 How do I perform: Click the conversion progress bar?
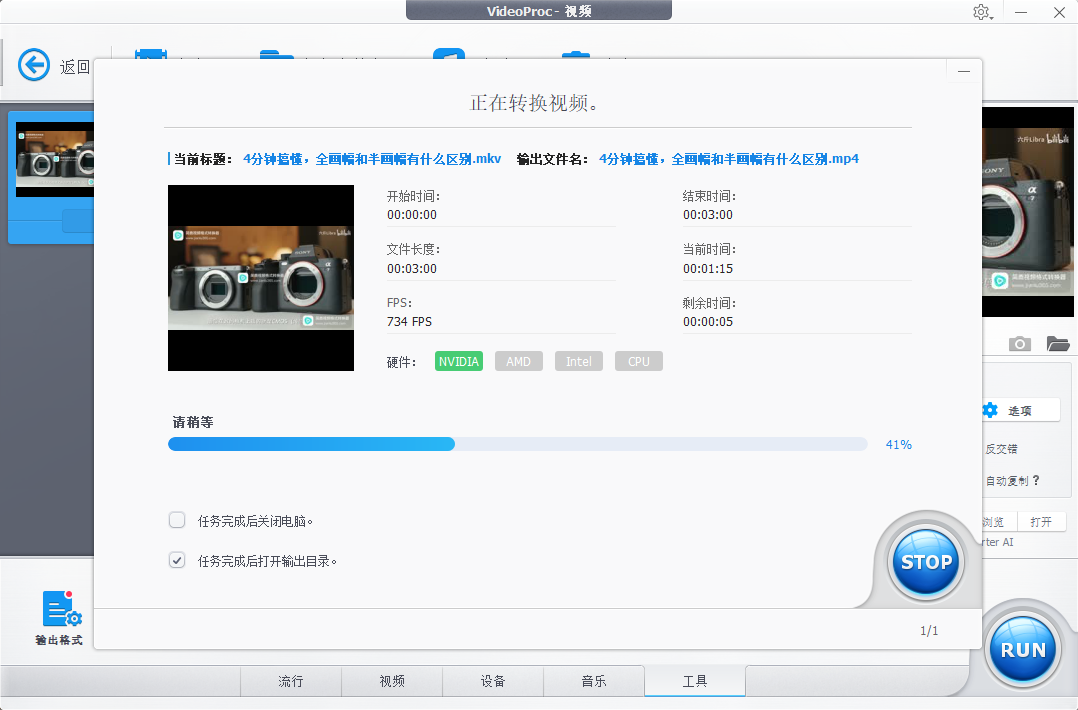tap(517, 444)
